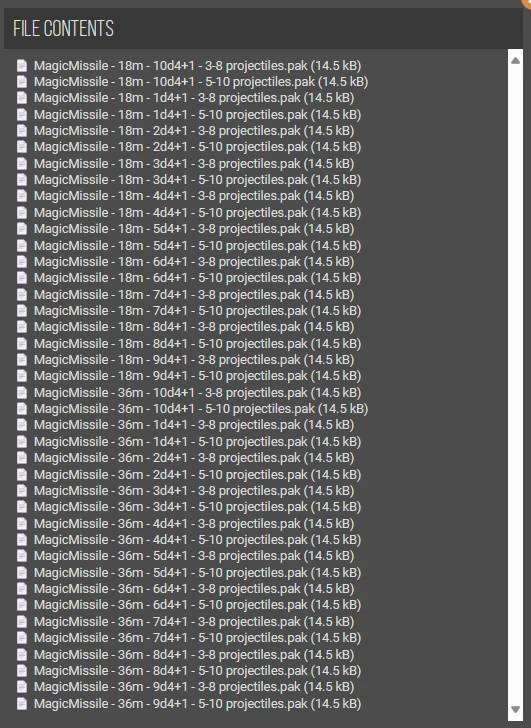Select MagicMissile 36m 2d4+1 3-8 projectiles.pak
Image resolution: width=531 pixels, height=728 pixels.
click(x=194, y=458)
